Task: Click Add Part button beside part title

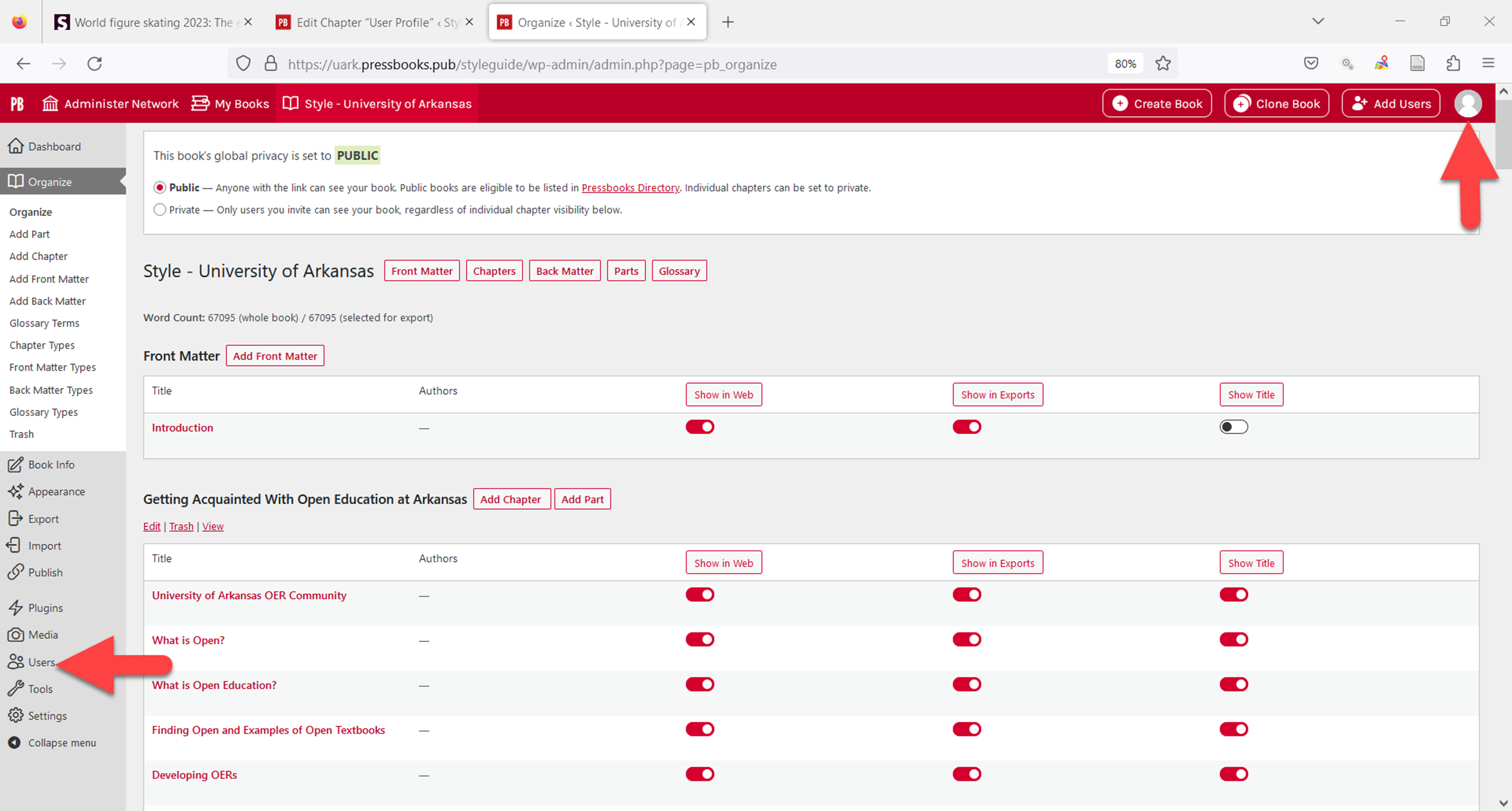Action: [582, 499]
